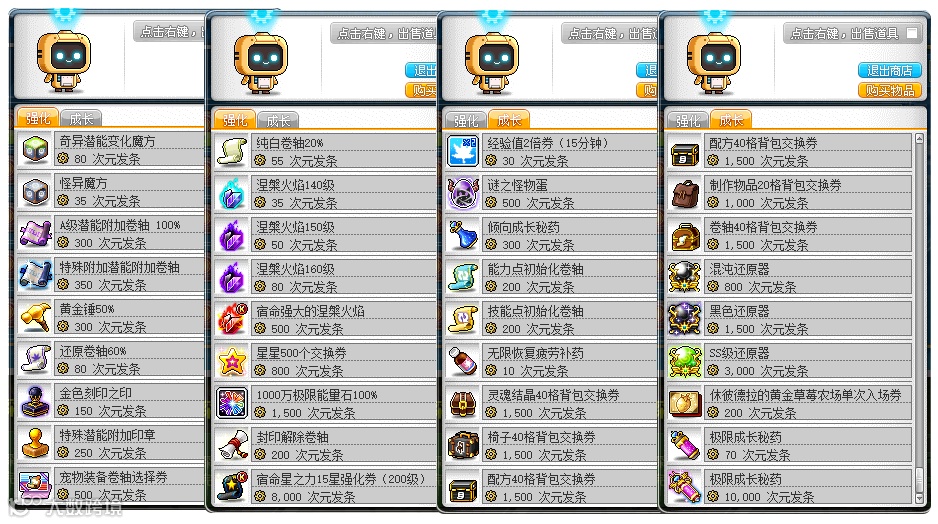Click the scrollbar up arrow in rightmost list
938x524 pixels.
pyautogui.click(x=919, y=139)
